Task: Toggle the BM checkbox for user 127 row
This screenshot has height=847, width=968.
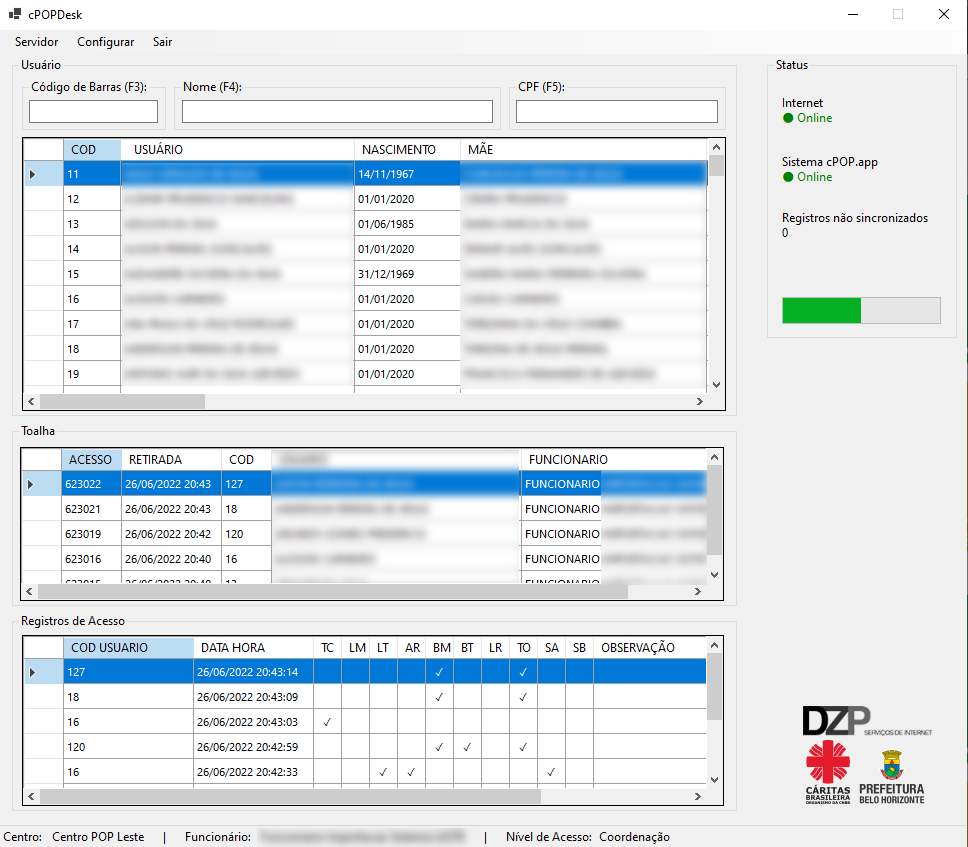Action: (x=439, y=672)
